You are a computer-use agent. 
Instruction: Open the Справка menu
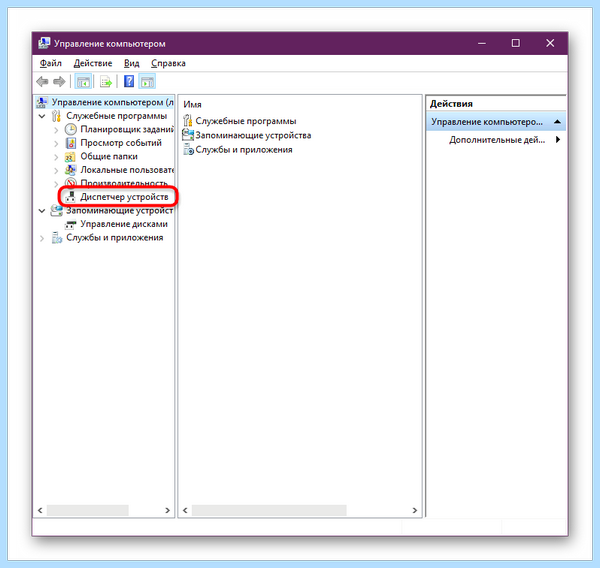(x=168, y=63)
